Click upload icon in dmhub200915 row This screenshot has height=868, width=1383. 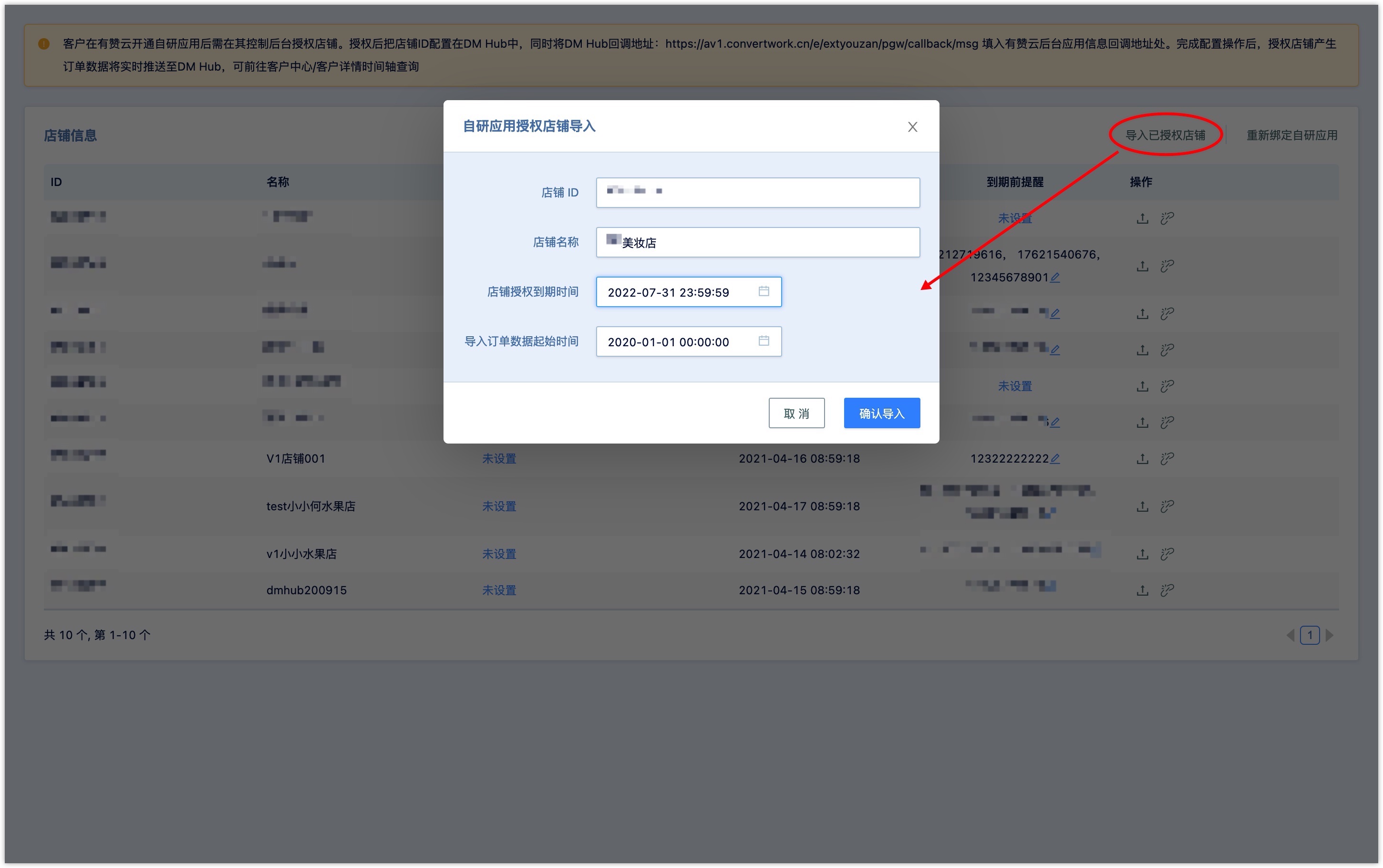click(x=1142, y=590)
